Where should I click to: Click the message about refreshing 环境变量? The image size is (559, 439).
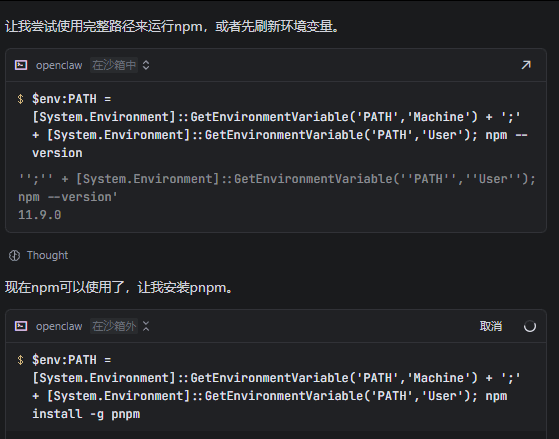(172, 26)
